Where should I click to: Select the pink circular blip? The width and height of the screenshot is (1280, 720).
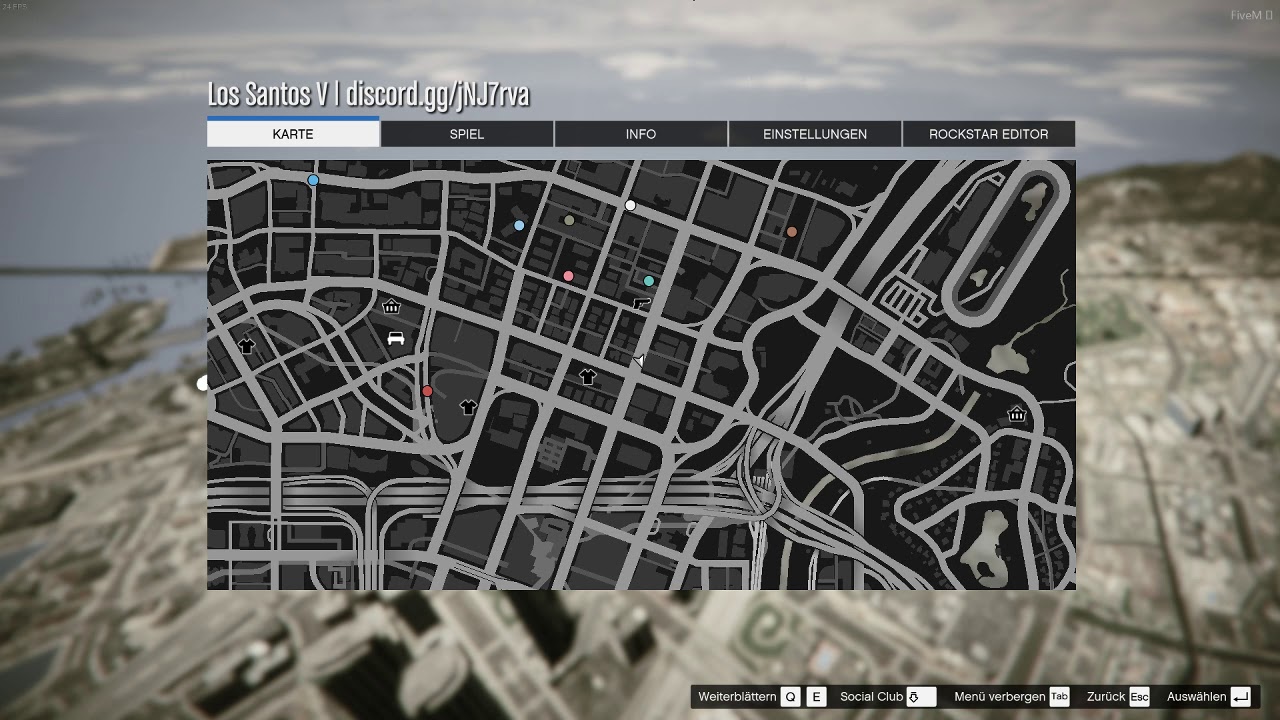pos(568,276)
